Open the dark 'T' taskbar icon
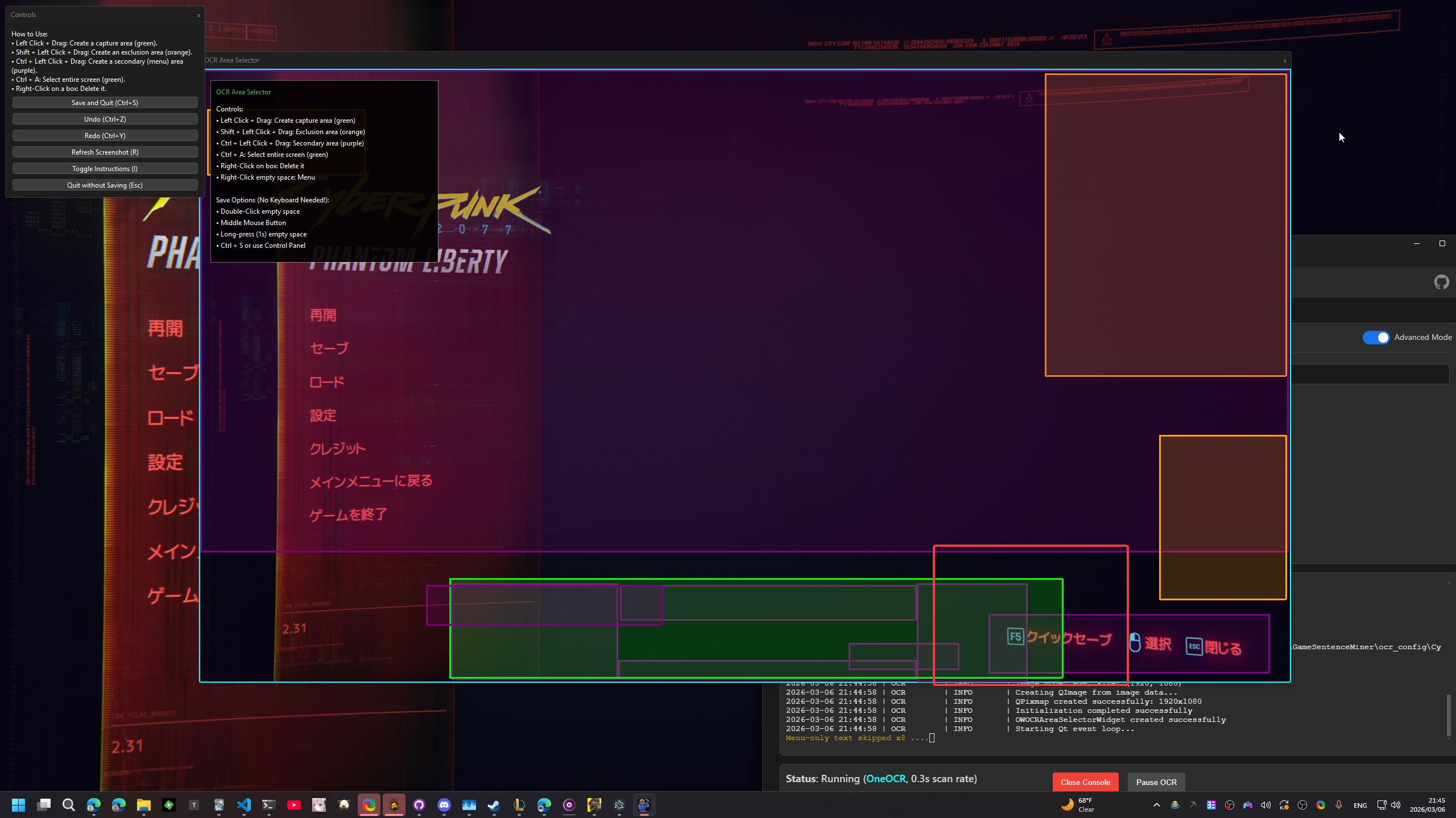The width and height of the screenshot is (1456, 818). coord(193,804)
